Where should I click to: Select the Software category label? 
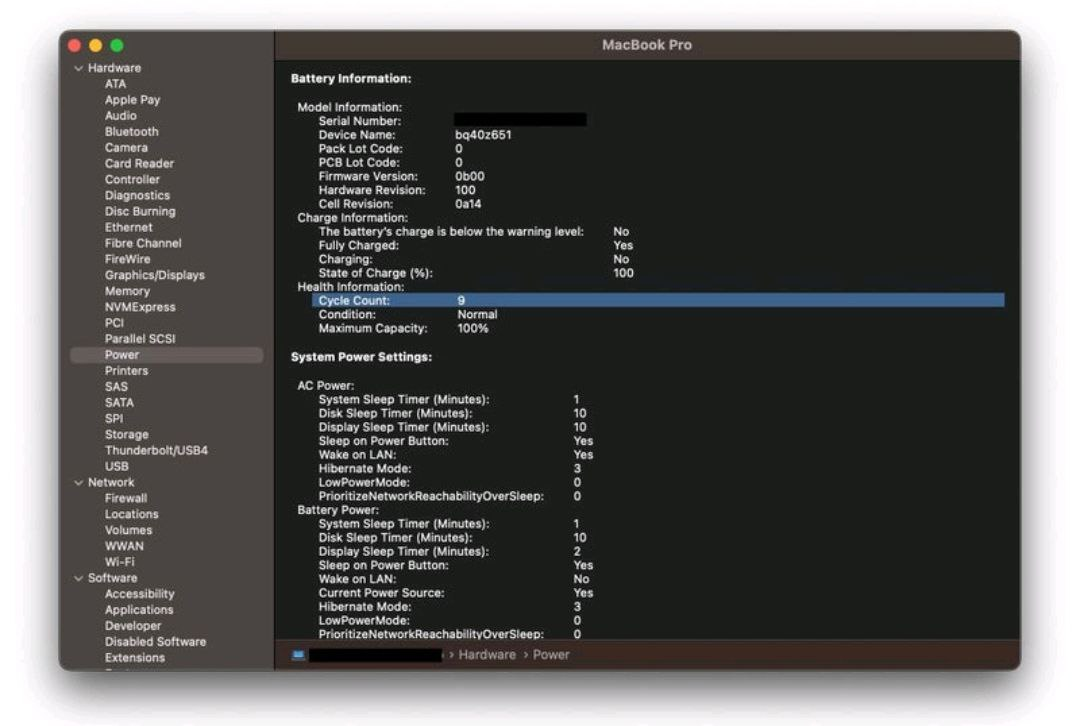click(x=112, y=579)
